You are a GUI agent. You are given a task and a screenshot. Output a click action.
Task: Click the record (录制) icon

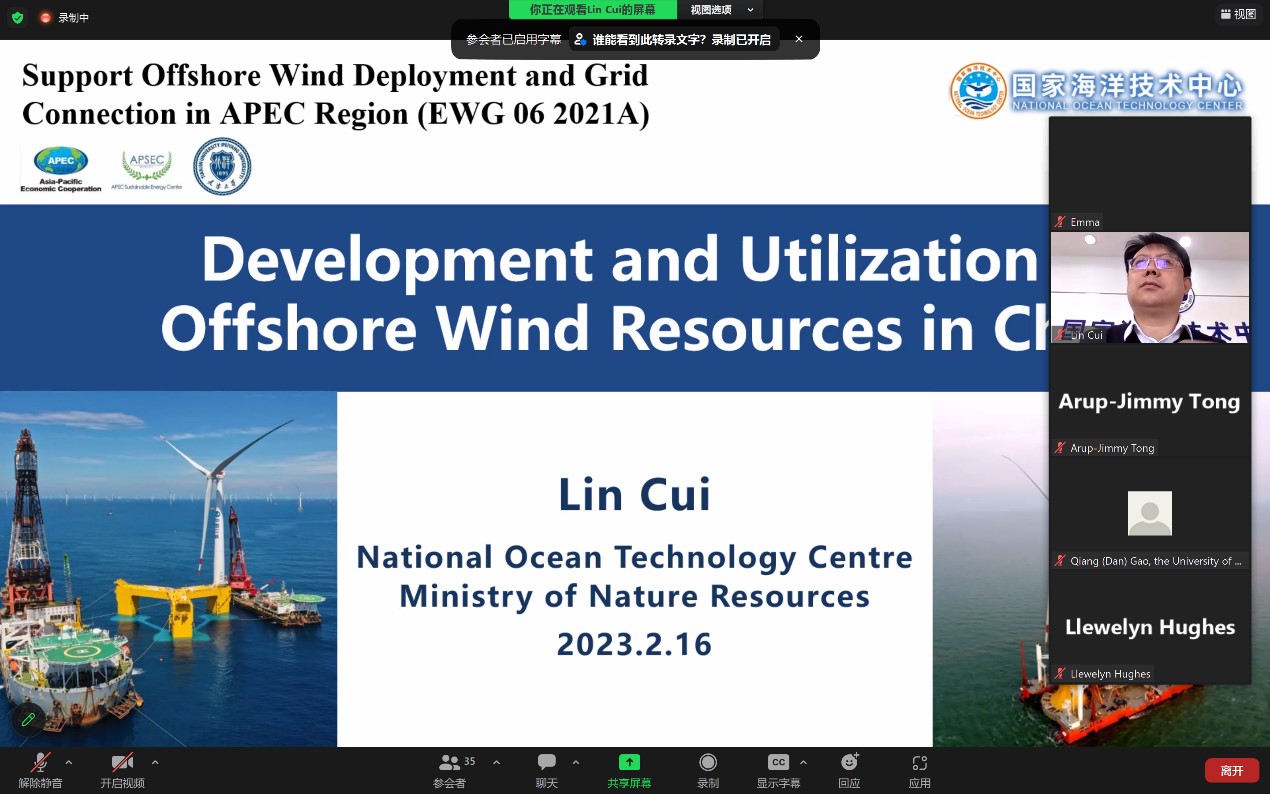pos(708,763)
